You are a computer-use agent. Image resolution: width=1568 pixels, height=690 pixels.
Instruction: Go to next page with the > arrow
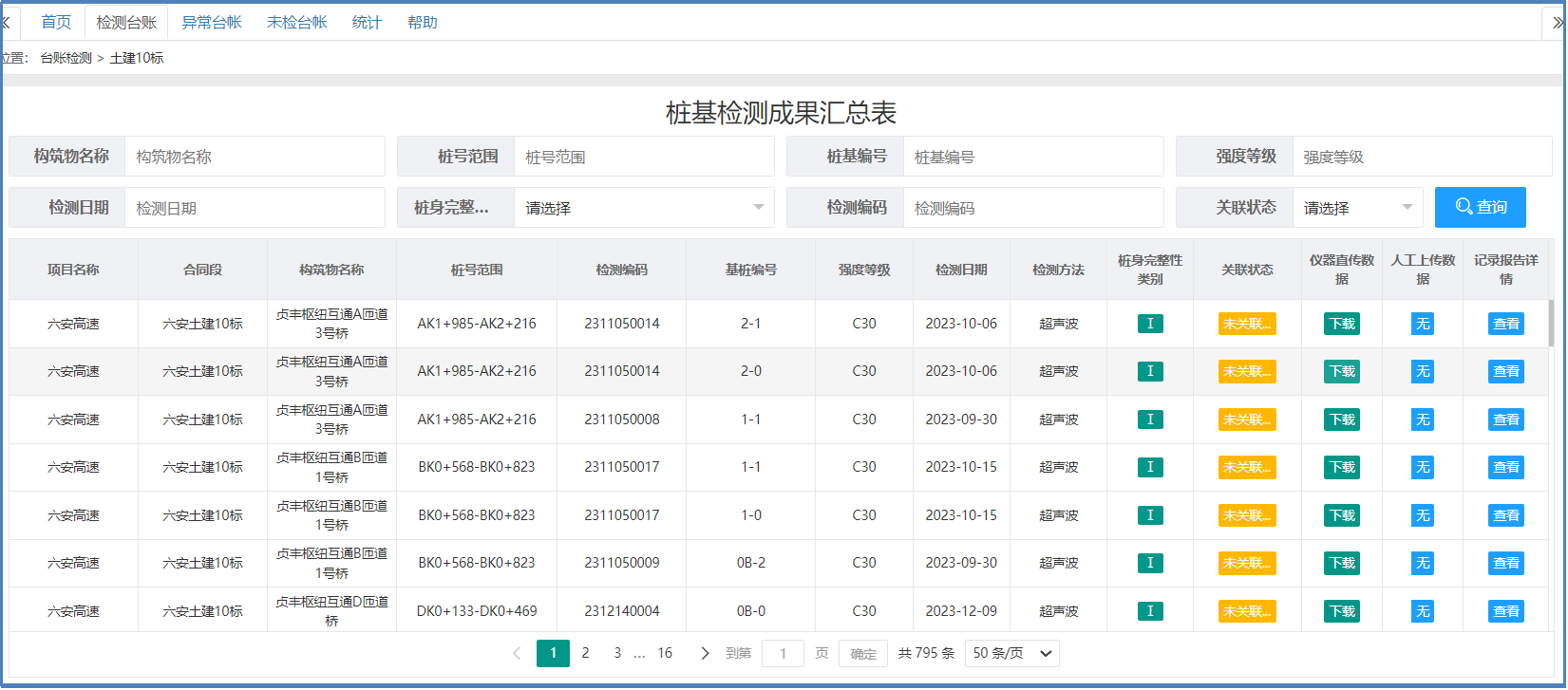click(705, 653)
